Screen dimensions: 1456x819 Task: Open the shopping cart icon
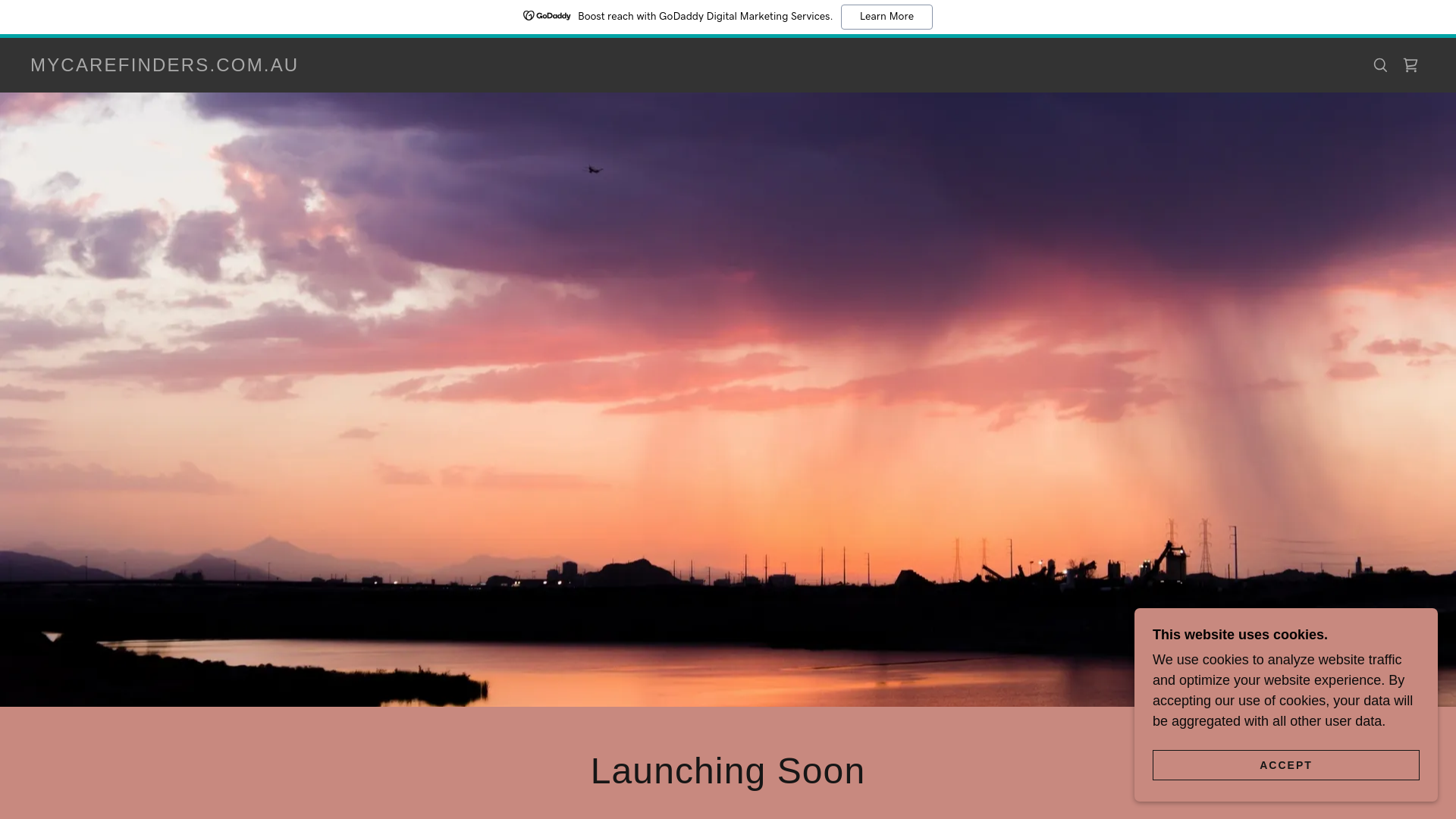[x=1410, y=65]
